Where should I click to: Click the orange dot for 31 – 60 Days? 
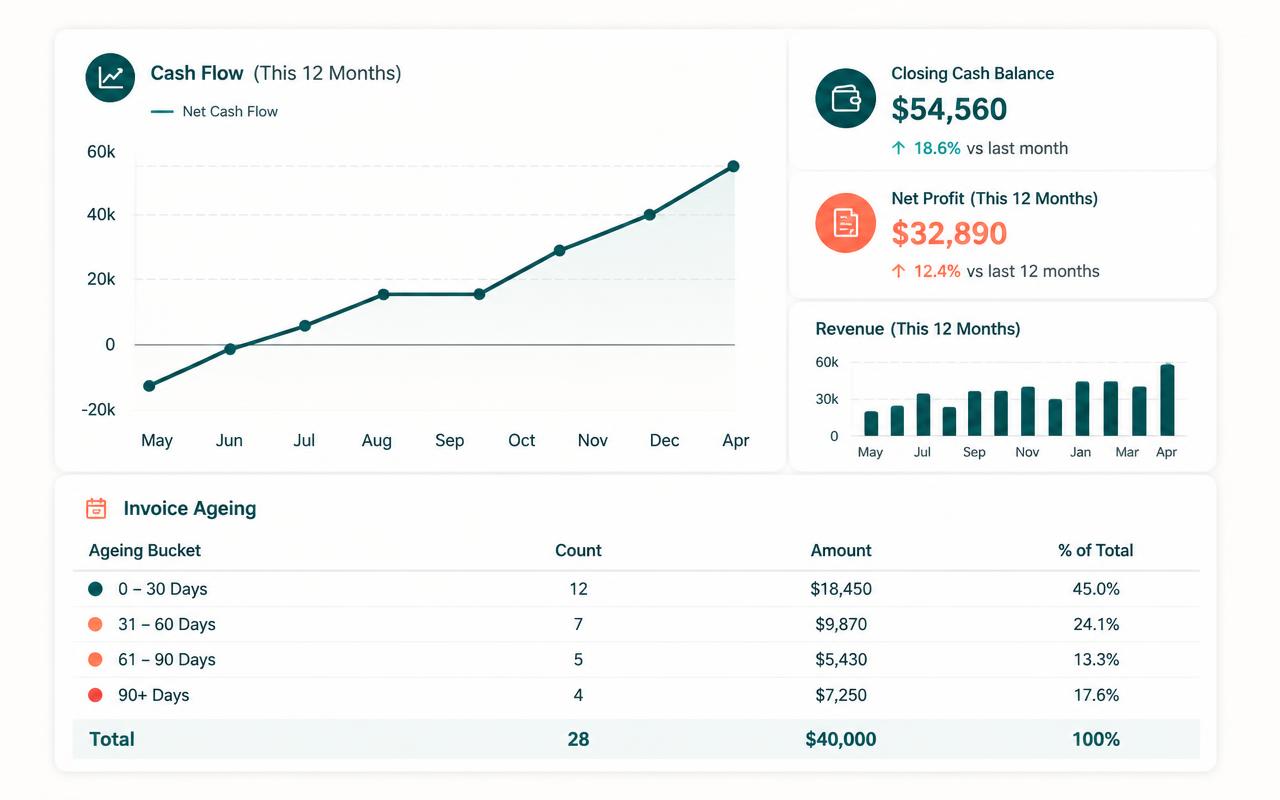(x=96, y=624)
